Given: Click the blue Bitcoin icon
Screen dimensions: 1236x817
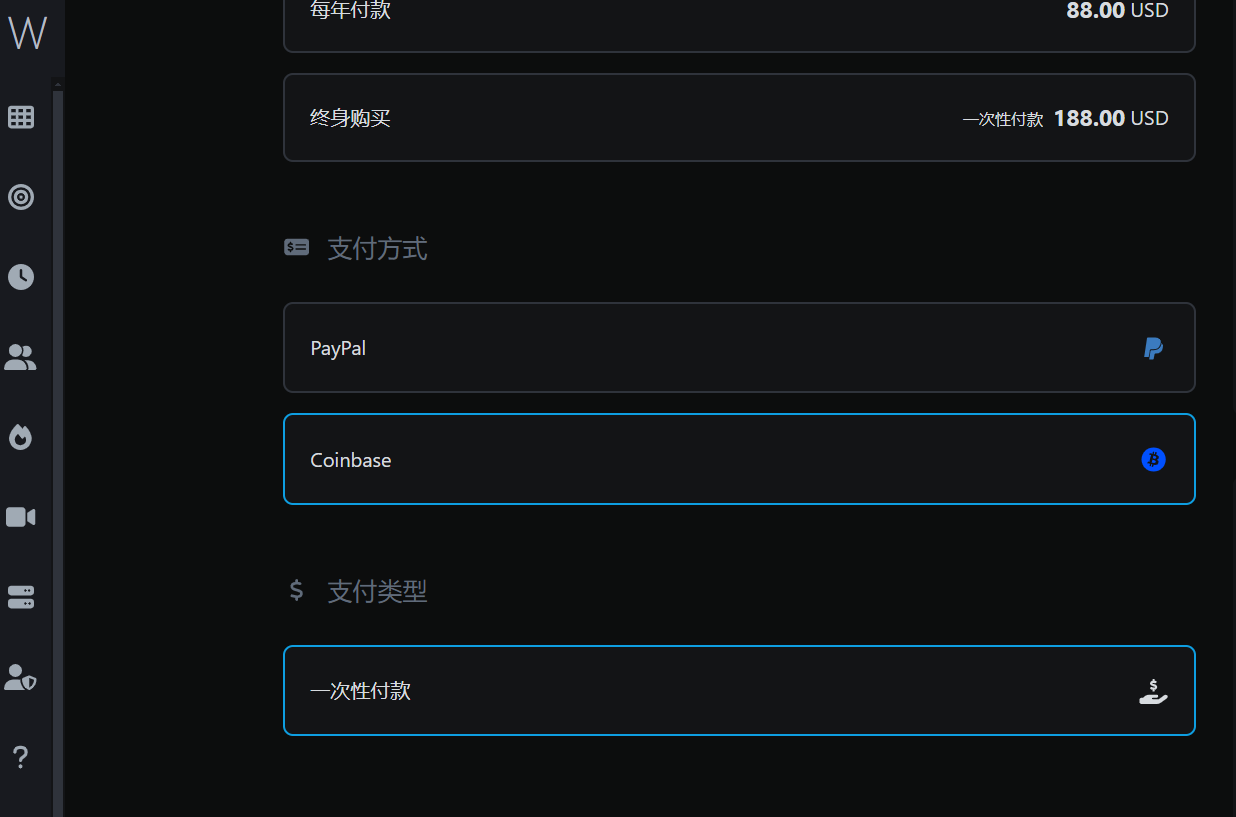Looking at the screenshot, I should [1153, 460].
